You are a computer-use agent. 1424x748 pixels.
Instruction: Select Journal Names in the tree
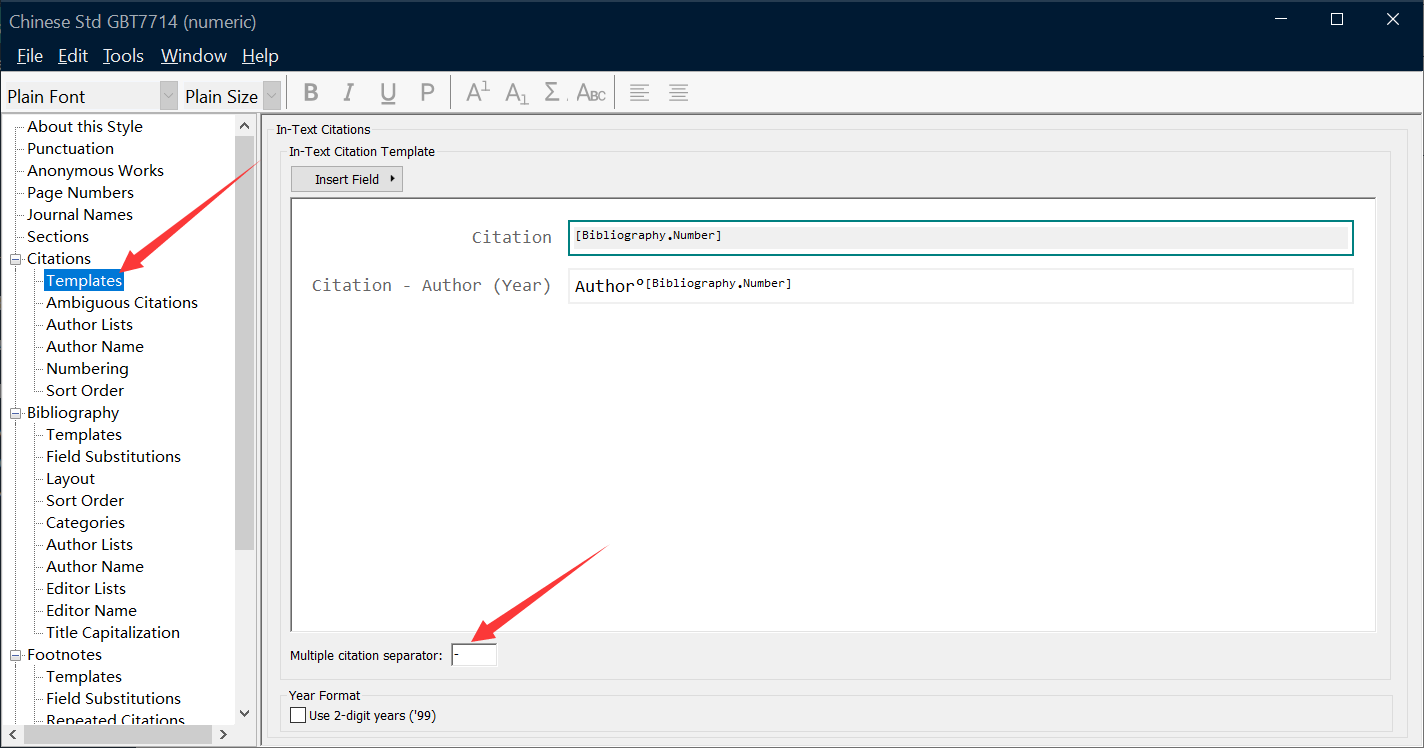[79, 215]
